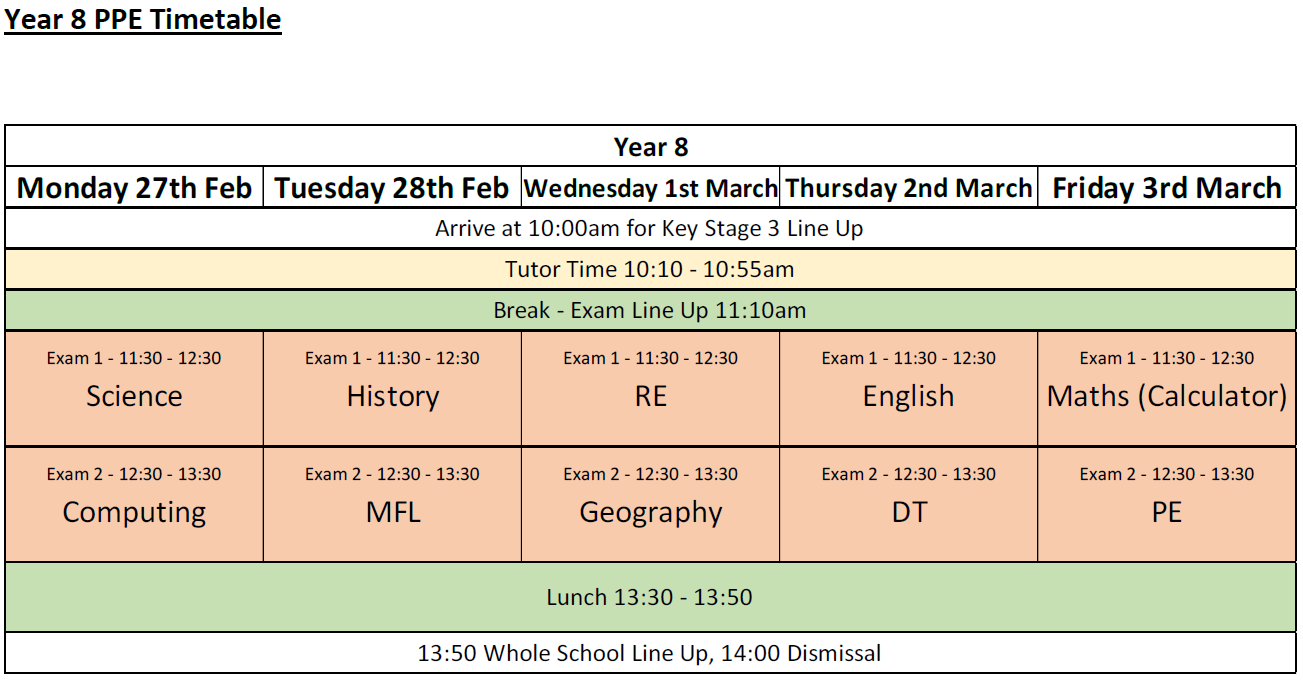Select the Wednesday 1st March column header
The image size is (1303, 687).
[650, 188]
